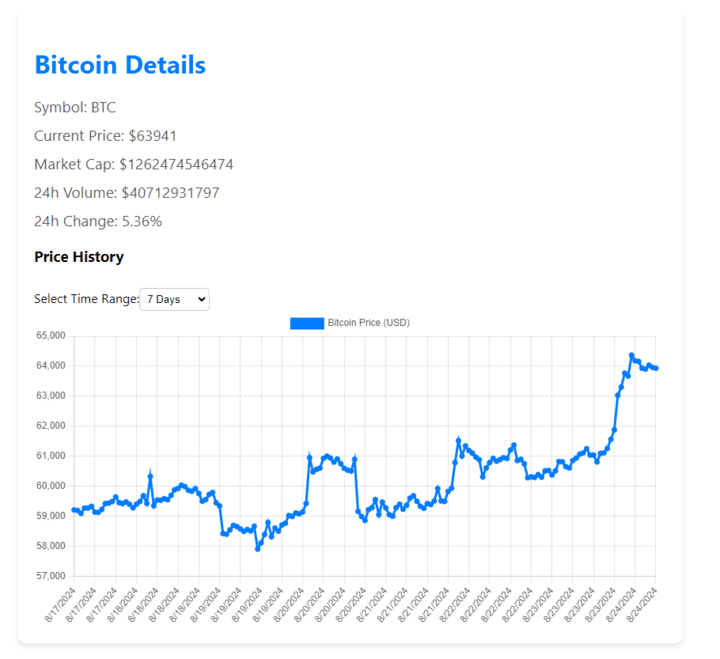
Task: Click the Price History subheading
Action: 79,257
